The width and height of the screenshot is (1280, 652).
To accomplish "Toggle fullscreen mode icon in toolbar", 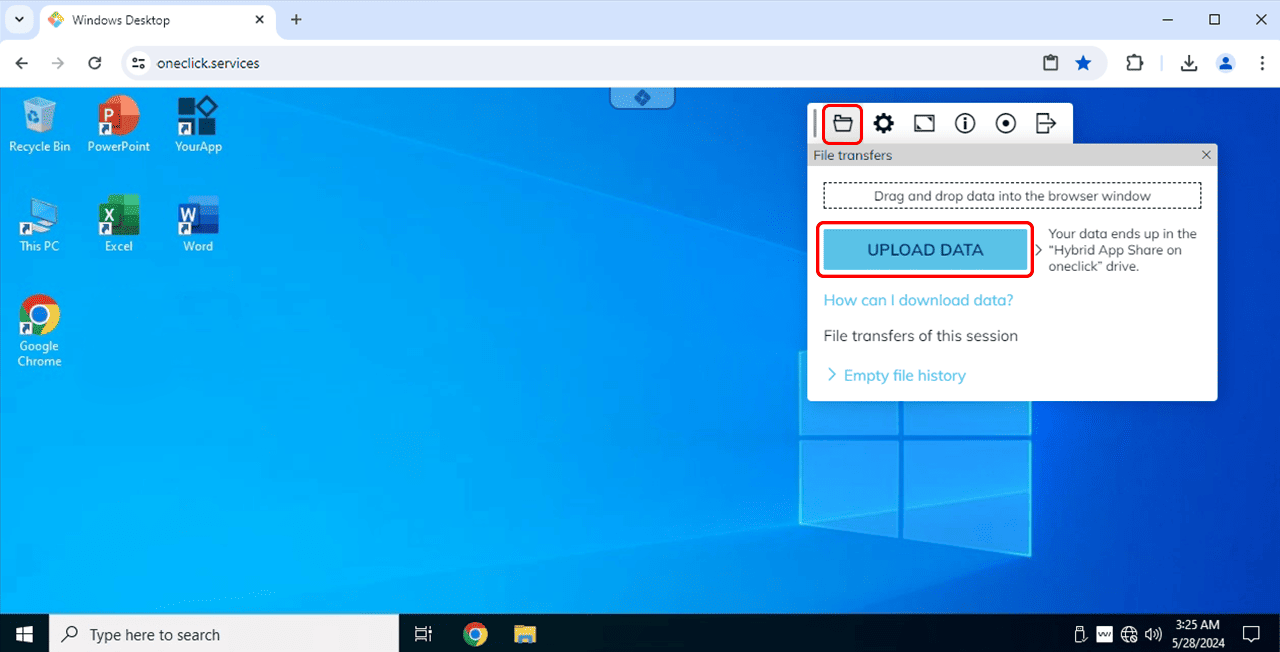I will [x=924, y=123].
